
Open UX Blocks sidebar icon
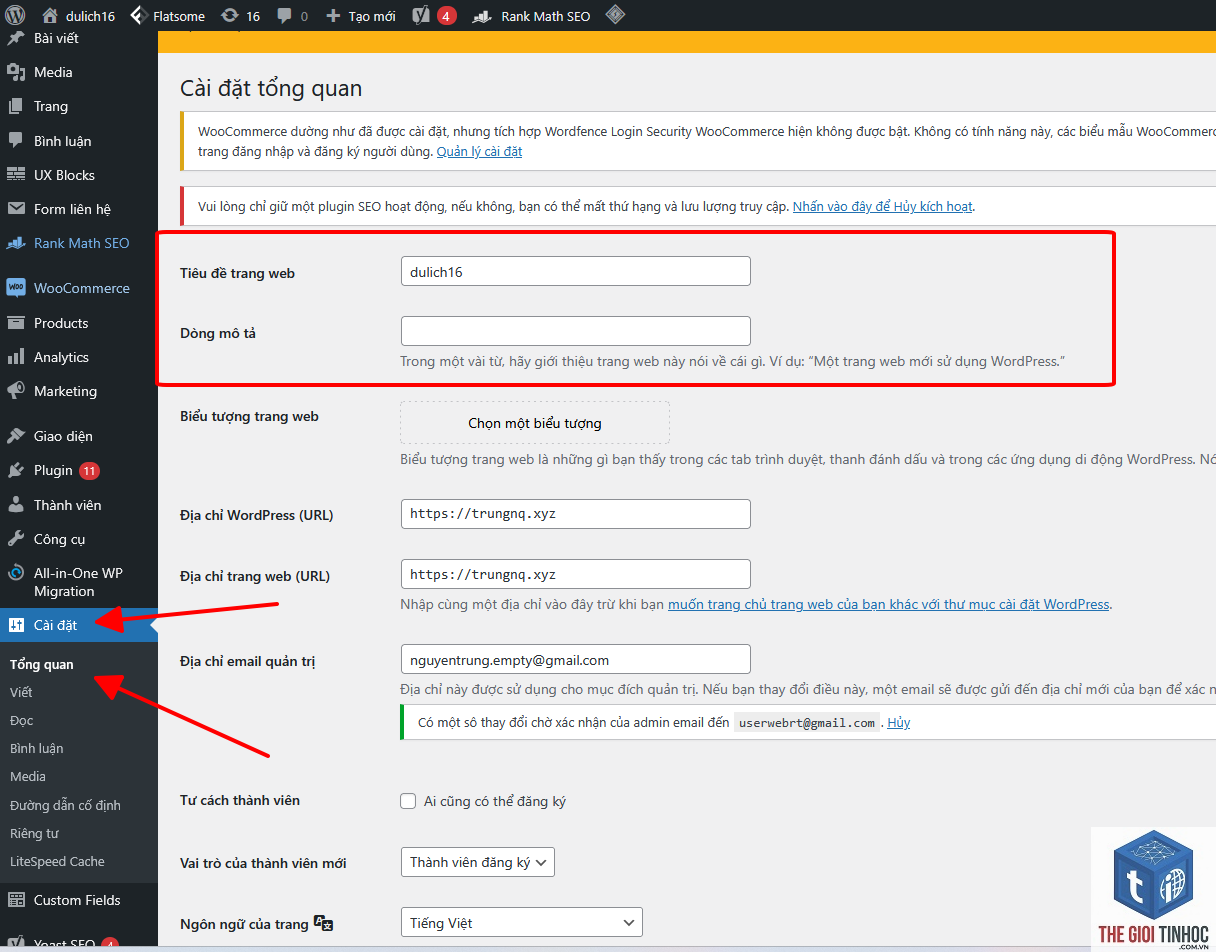click(15, 175)
